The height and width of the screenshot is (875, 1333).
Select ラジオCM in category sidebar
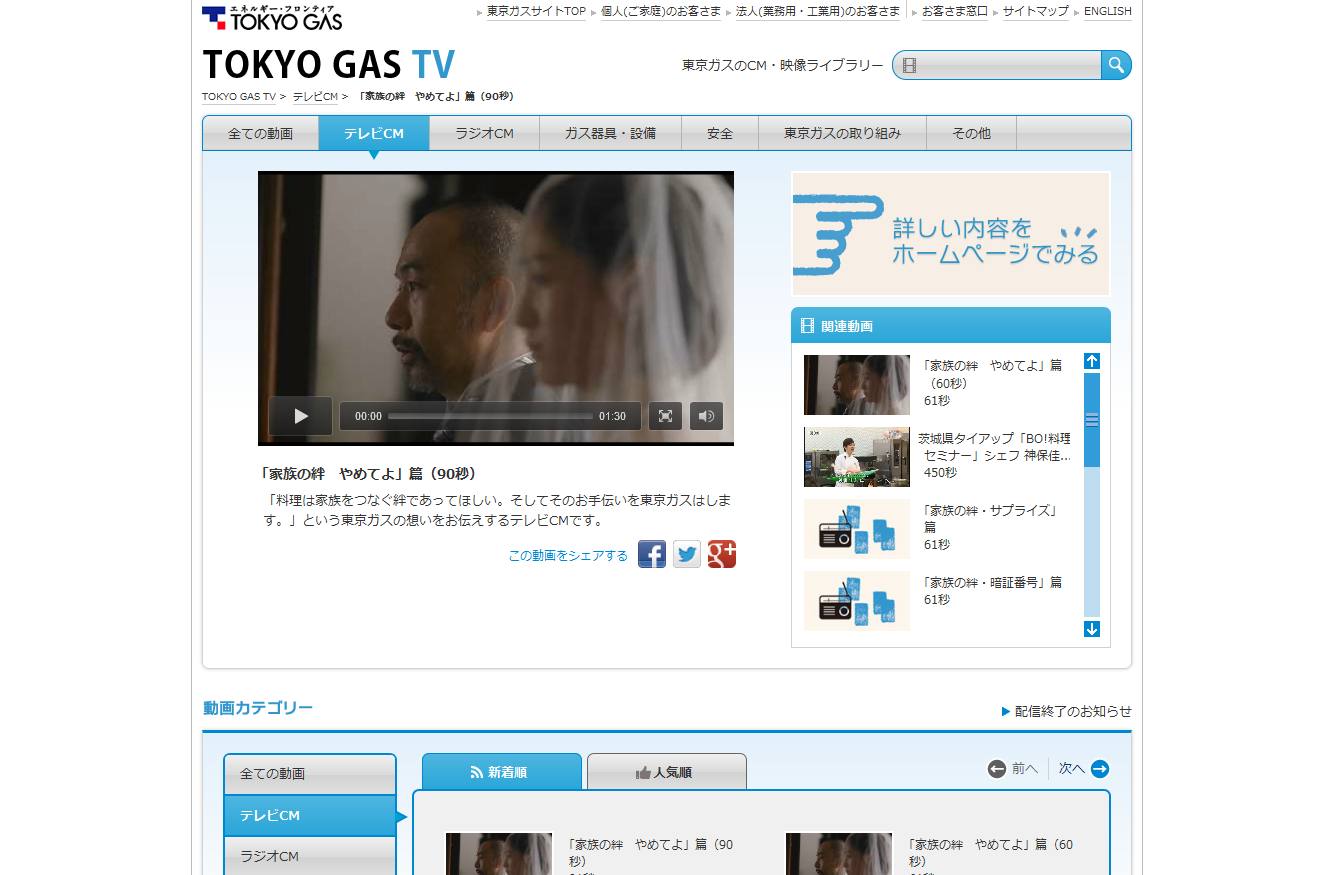310,856
